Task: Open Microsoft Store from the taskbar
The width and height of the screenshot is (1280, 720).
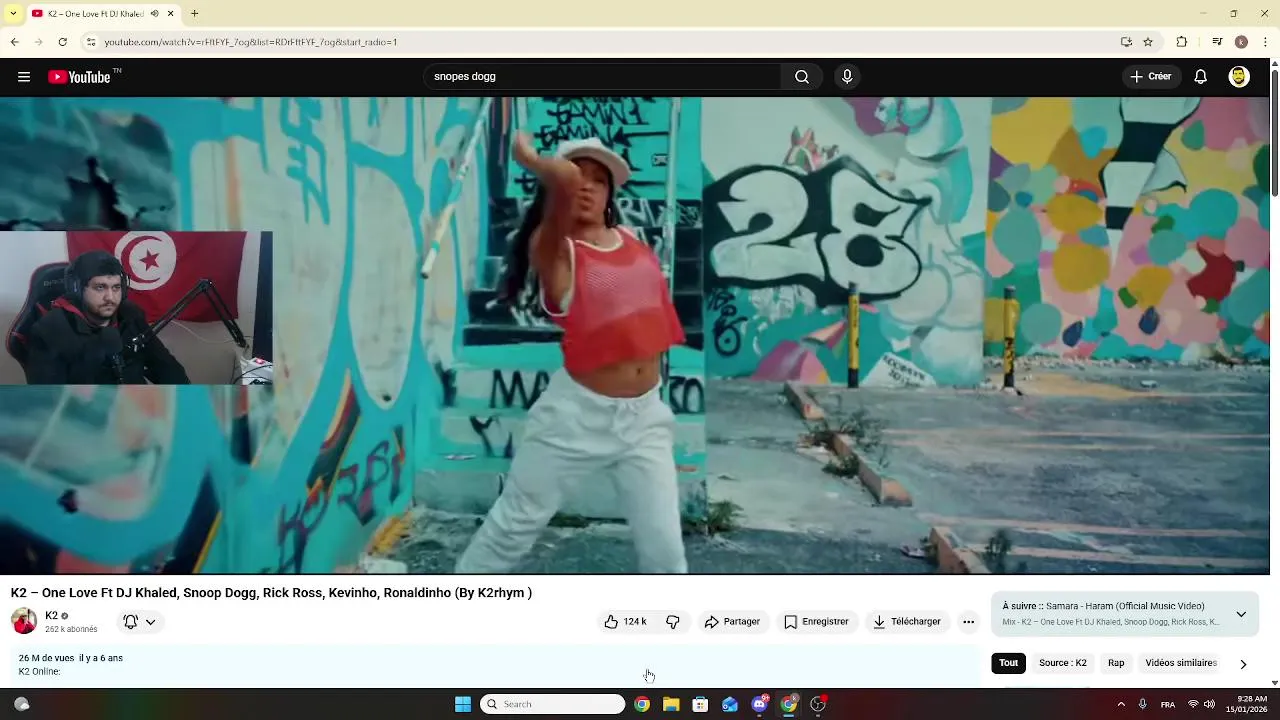Action: (700, 704)
